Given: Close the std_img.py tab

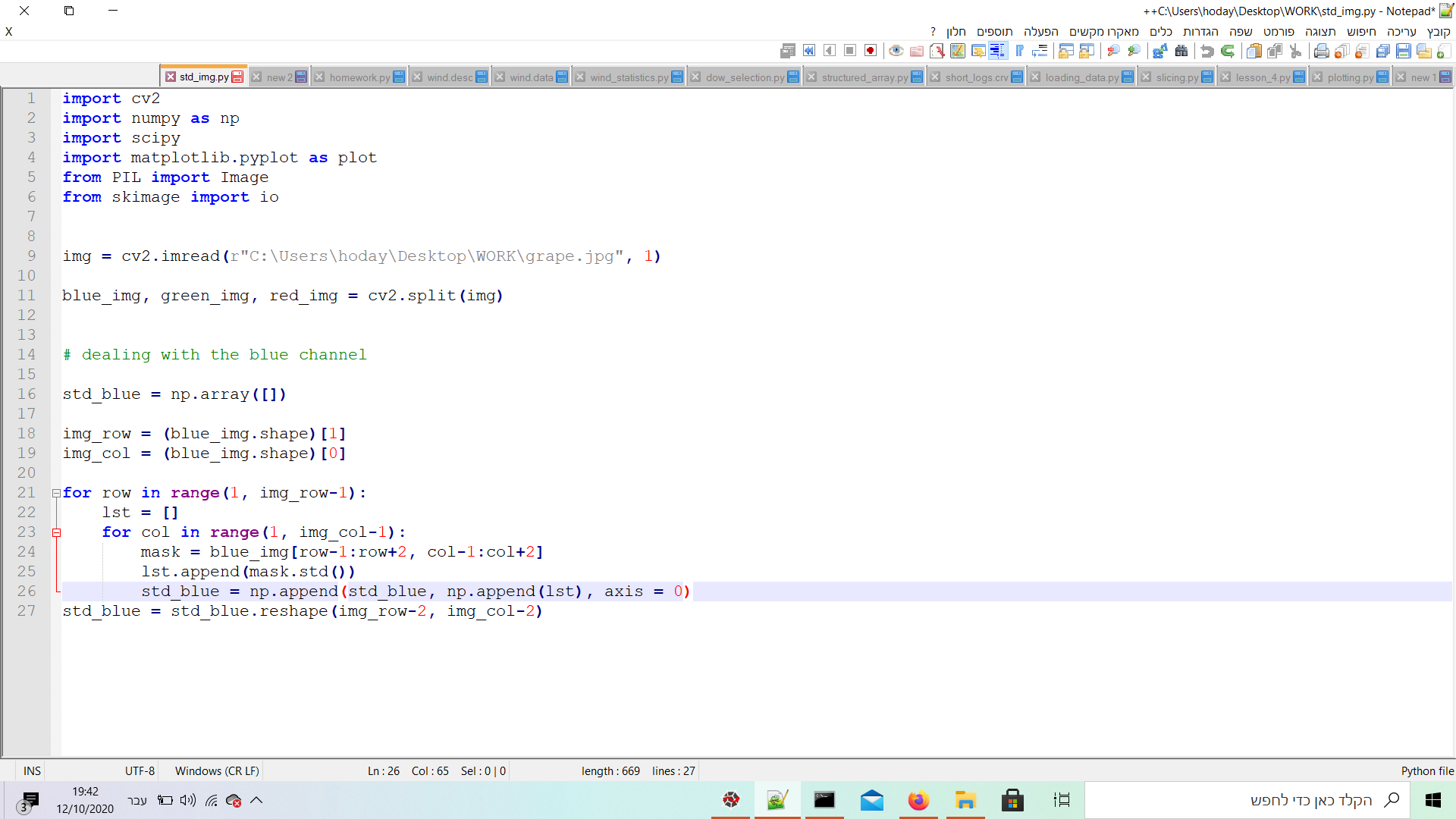Looking at the screenshot, I should [171, 77].
